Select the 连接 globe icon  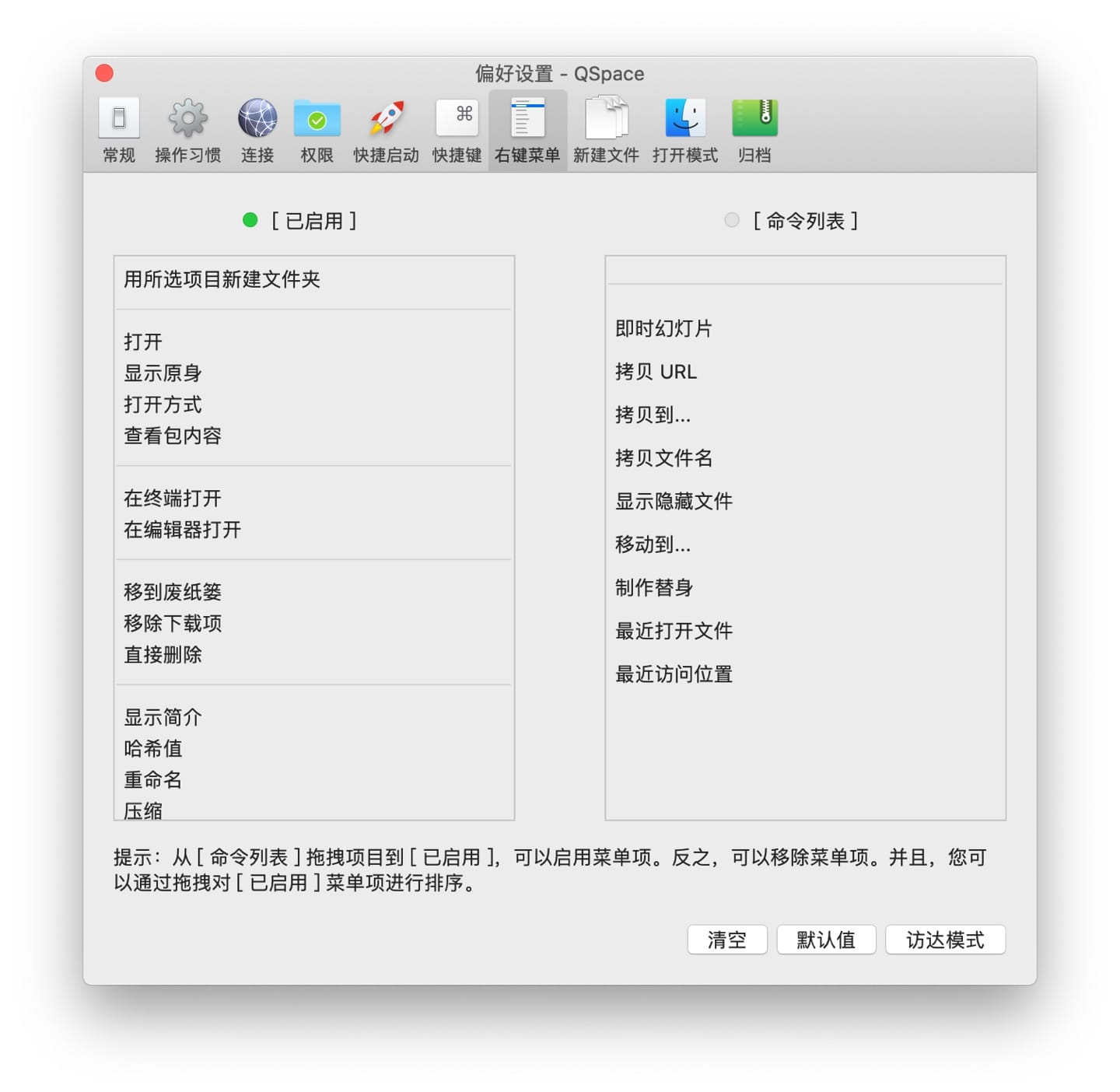tap(257, 118)
